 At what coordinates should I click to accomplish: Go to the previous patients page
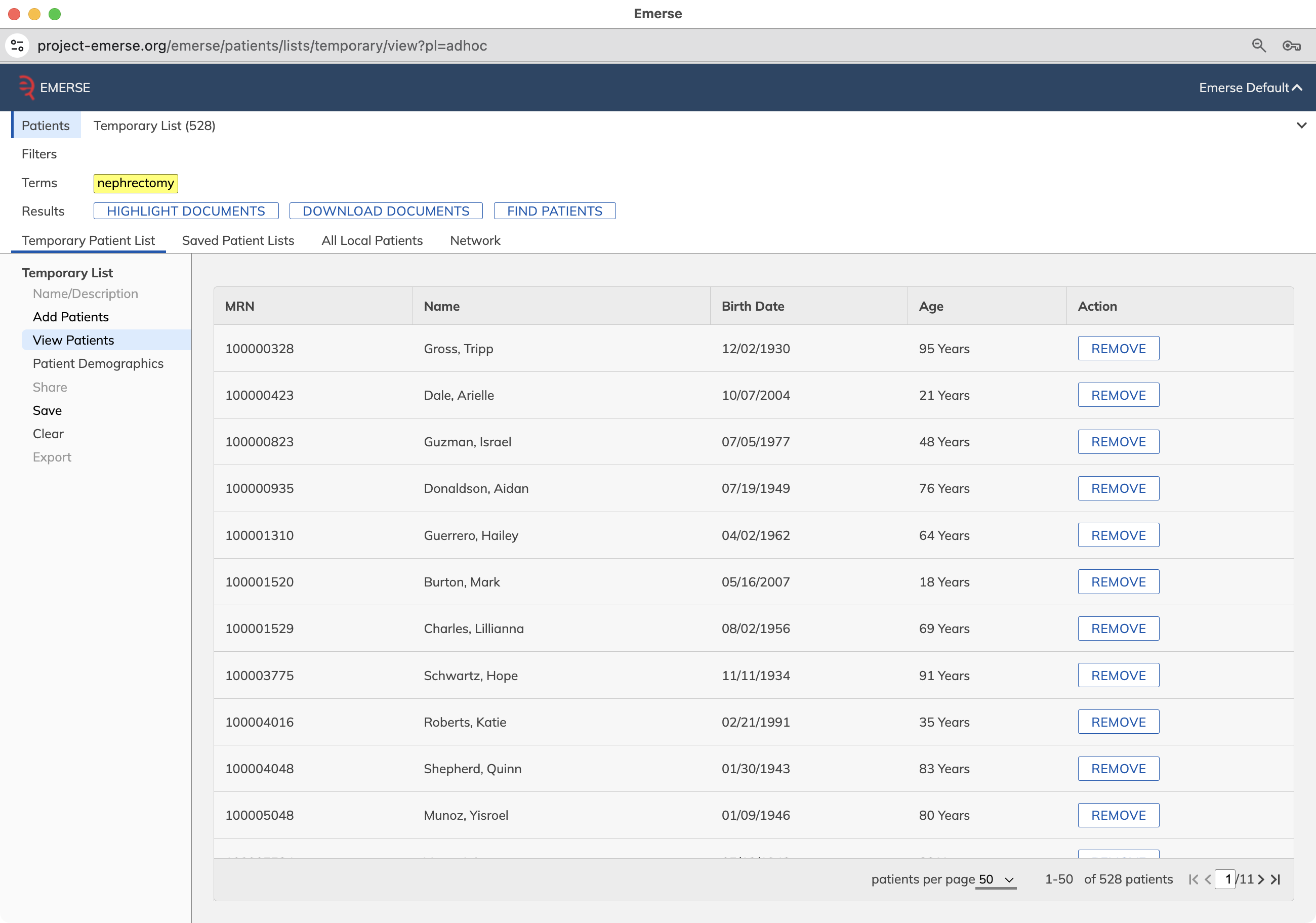click(1208, 879)
